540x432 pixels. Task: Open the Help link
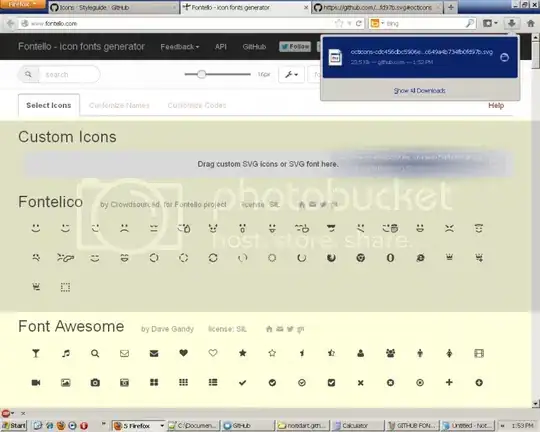point(496,106)
